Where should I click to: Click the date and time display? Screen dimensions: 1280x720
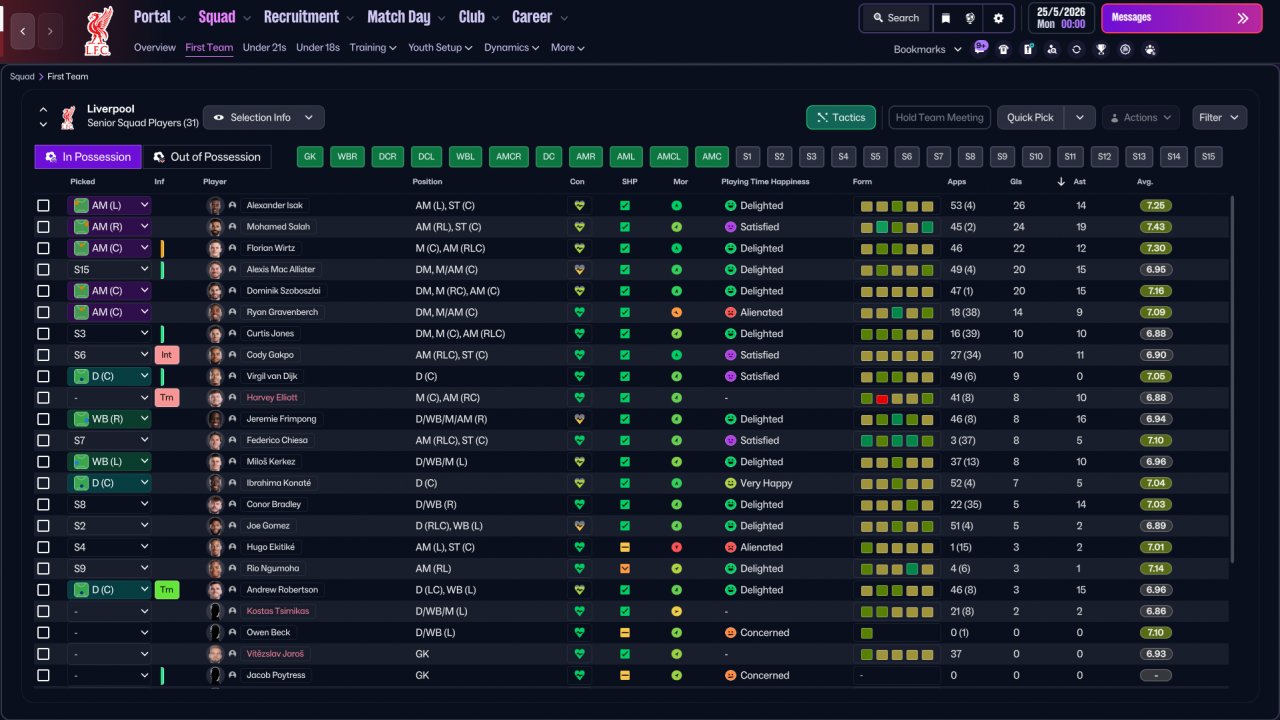click(x=1061, y=18)
